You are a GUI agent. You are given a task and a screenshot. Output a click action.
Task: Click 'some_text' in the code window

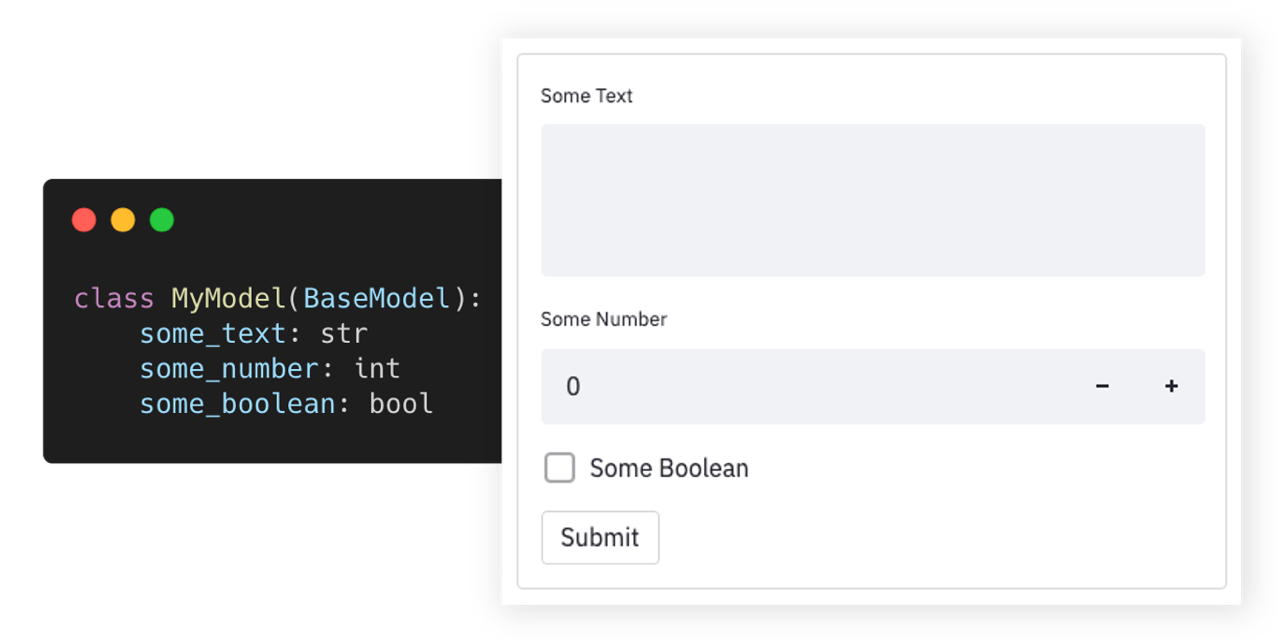[212, 334]
